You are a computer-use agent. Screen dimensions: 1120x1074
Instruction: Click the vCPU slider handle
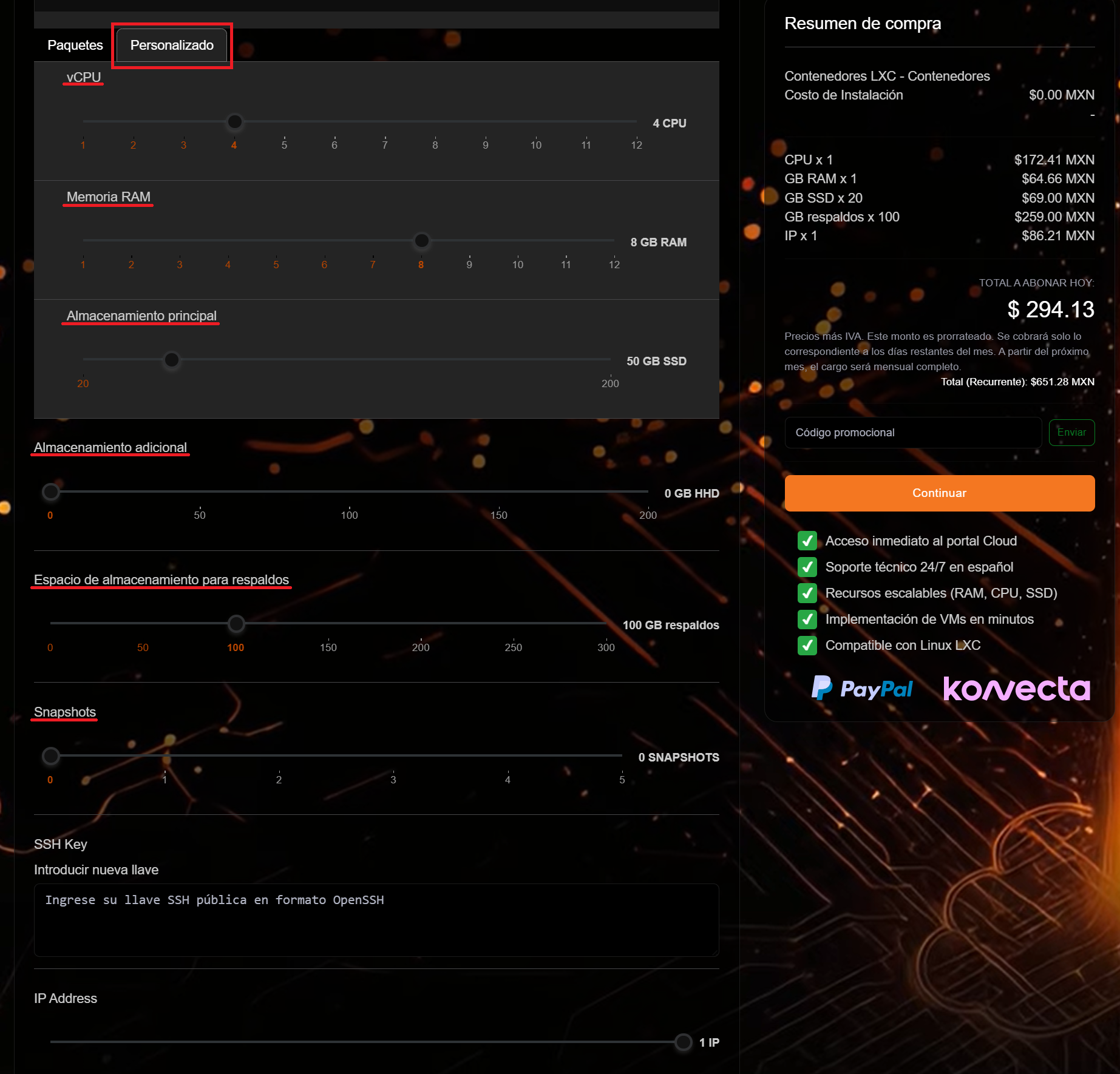(x=234, y=122)
